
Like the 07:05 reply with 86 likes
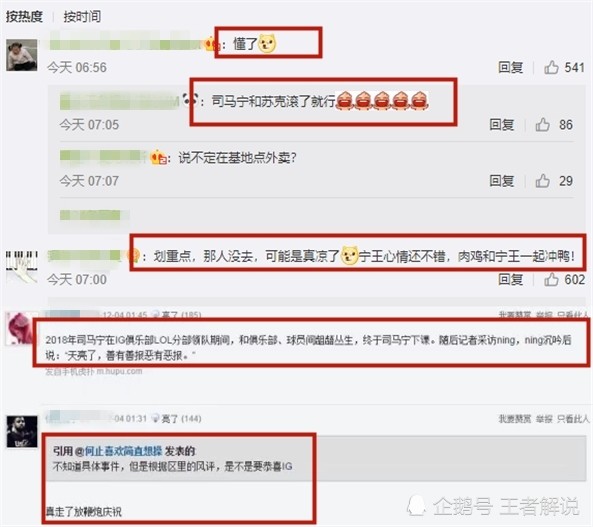click(543, 125)
